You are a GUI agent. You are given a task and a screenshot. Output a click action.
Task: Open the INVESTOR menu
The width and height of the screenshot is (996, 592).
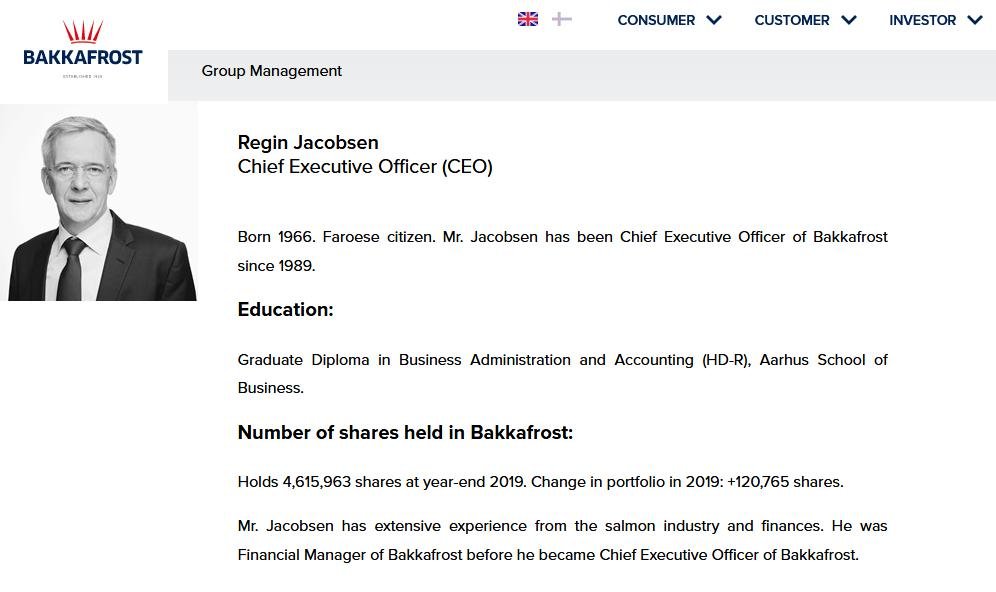pos(922,20)
